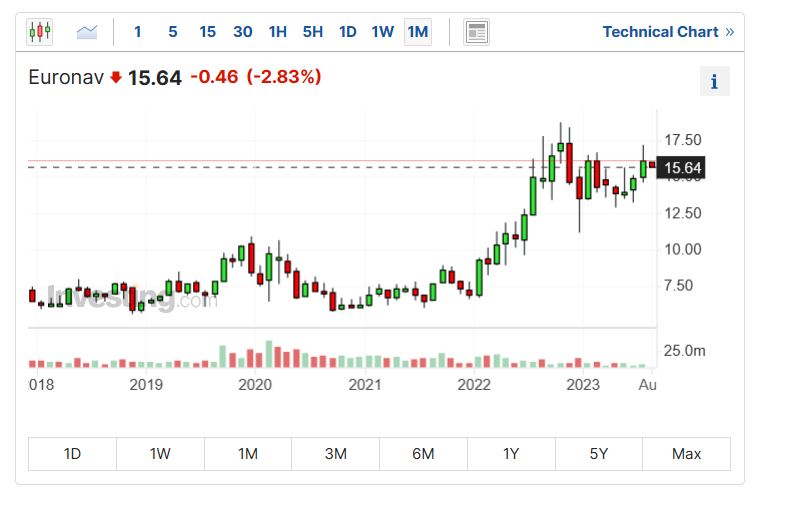Screen dimensions: 789x514
Task: Select the 5H interval
Action: pyautogui.click(x=312, y=32)
